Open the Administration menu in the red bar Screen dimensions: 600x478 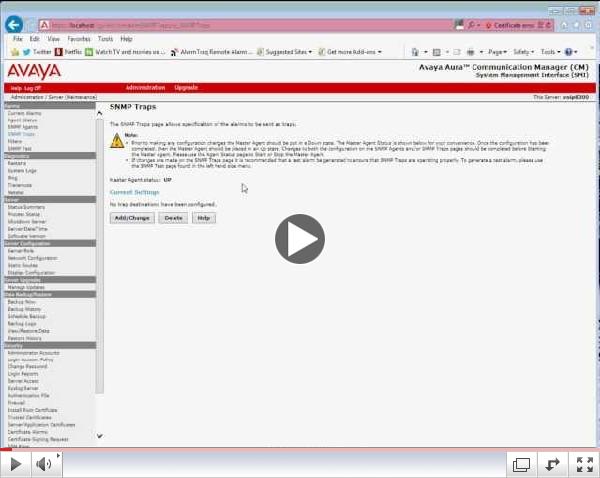coord(145,88)
